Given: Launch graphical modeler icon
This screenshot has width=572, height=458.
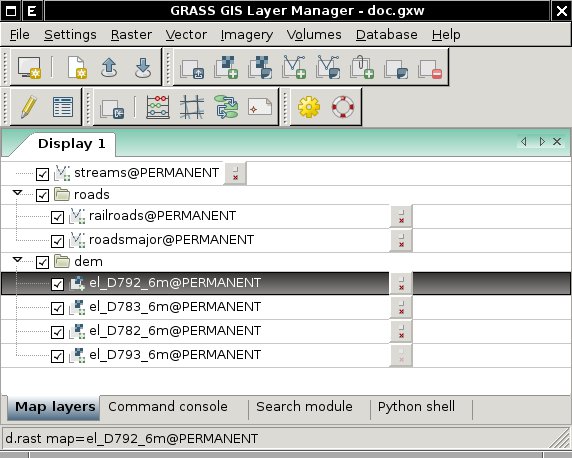Looking at the screenshot, I should (226, 107).
